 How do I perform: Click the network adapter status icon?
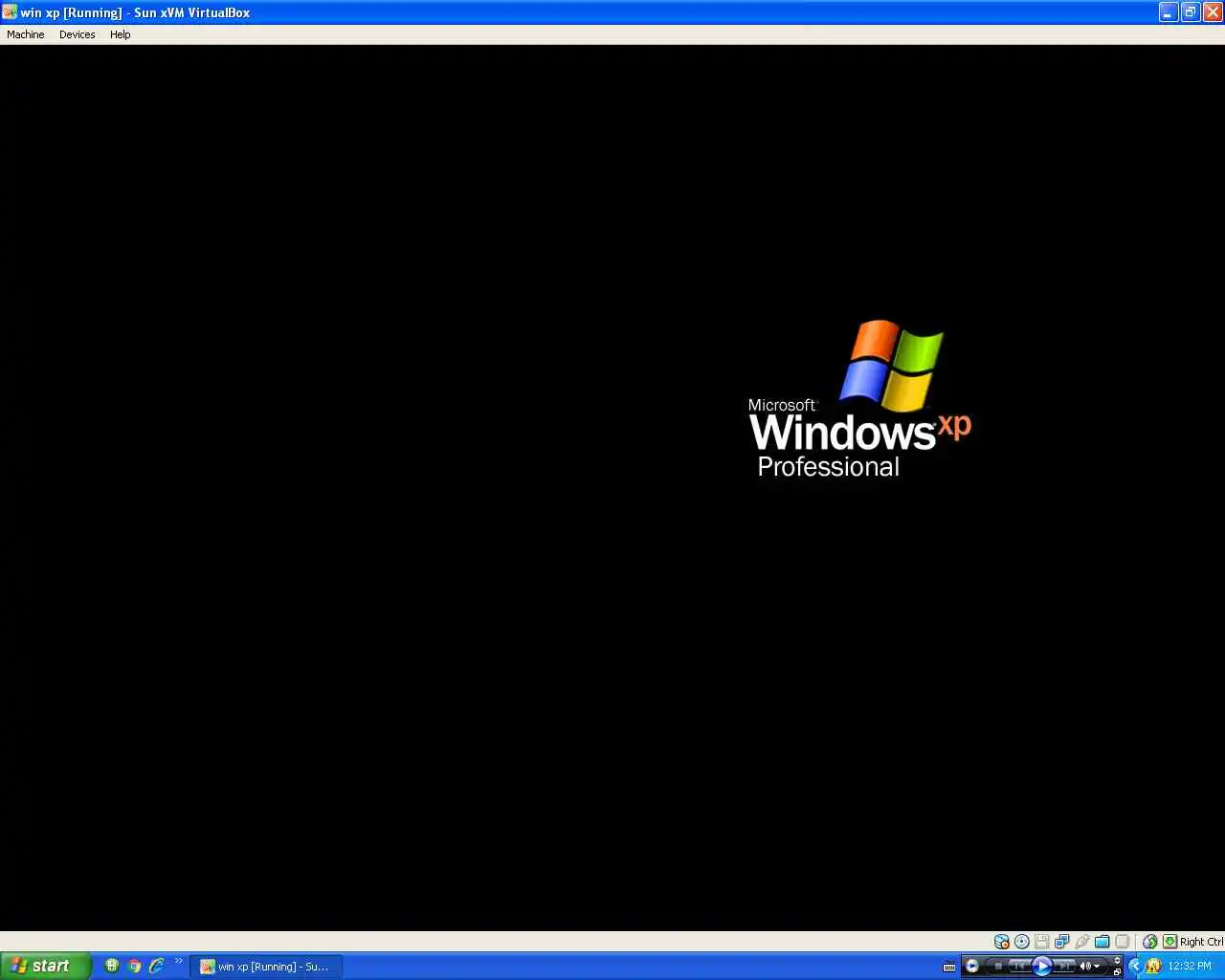tap(1062, 942)
